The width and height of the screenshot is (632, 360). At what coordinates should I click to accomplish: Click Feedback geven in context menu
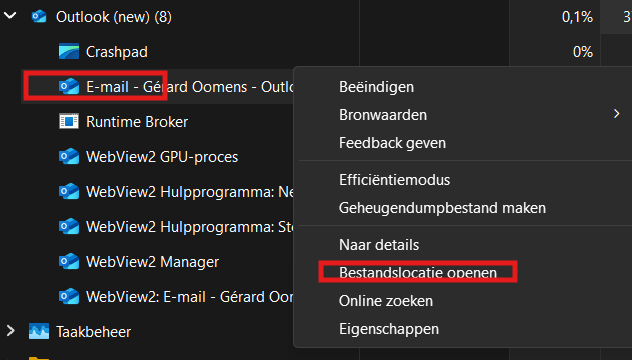tap(392, 143)
